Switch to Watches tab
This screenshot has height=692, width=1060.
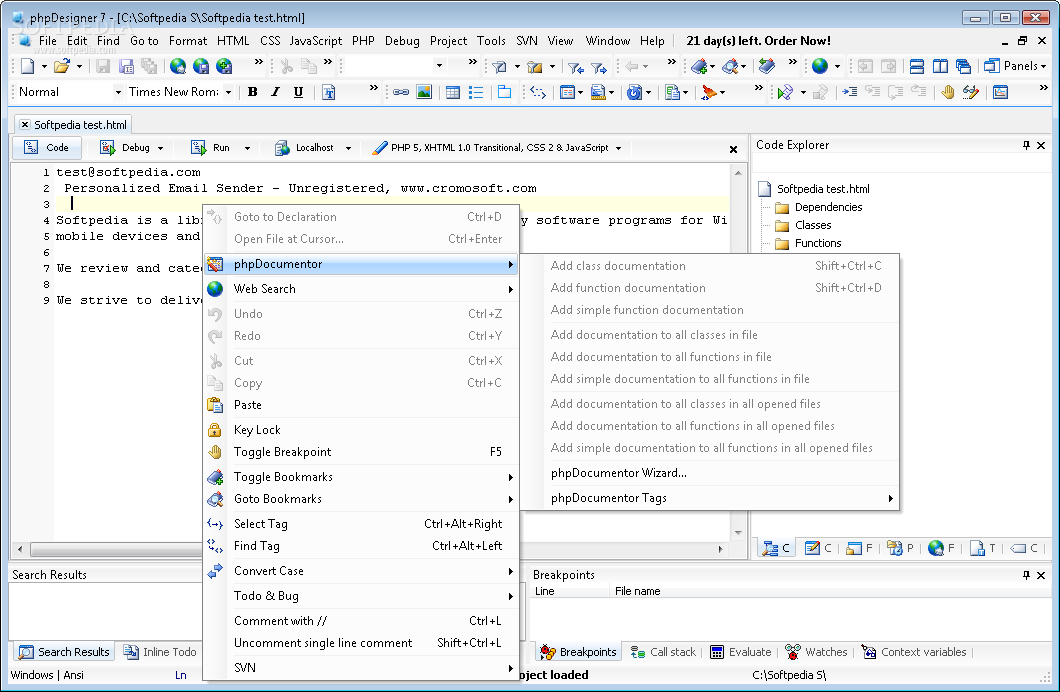pos(816,652)
